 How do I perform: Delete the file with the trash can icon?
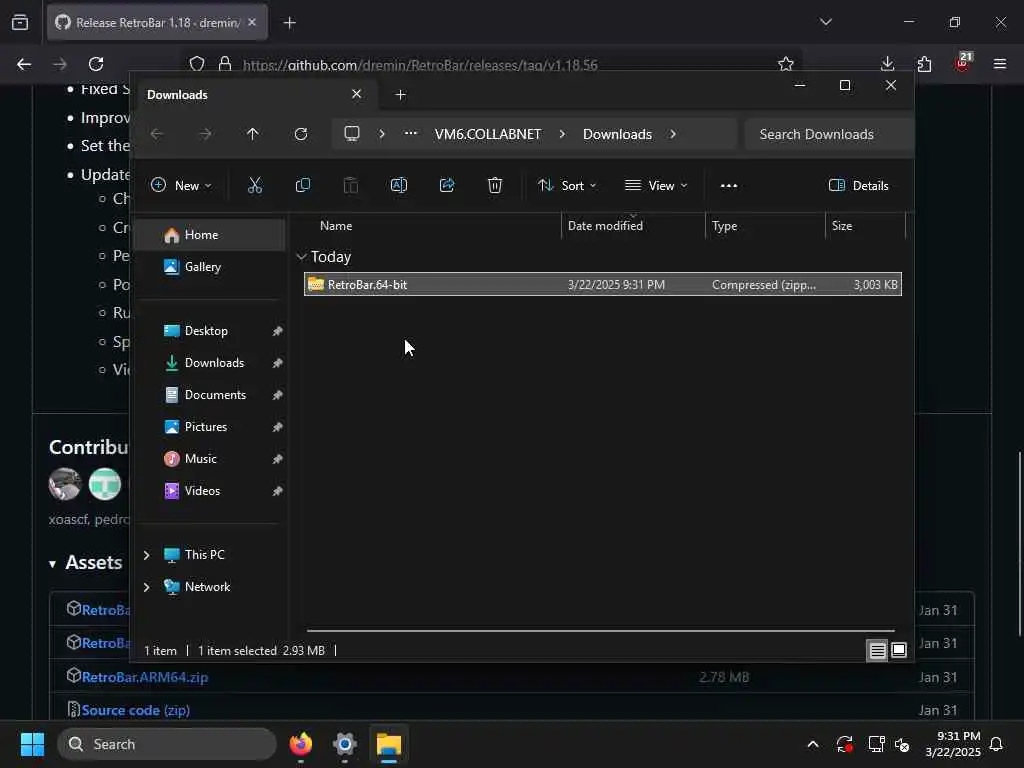(x=495, y=185)
